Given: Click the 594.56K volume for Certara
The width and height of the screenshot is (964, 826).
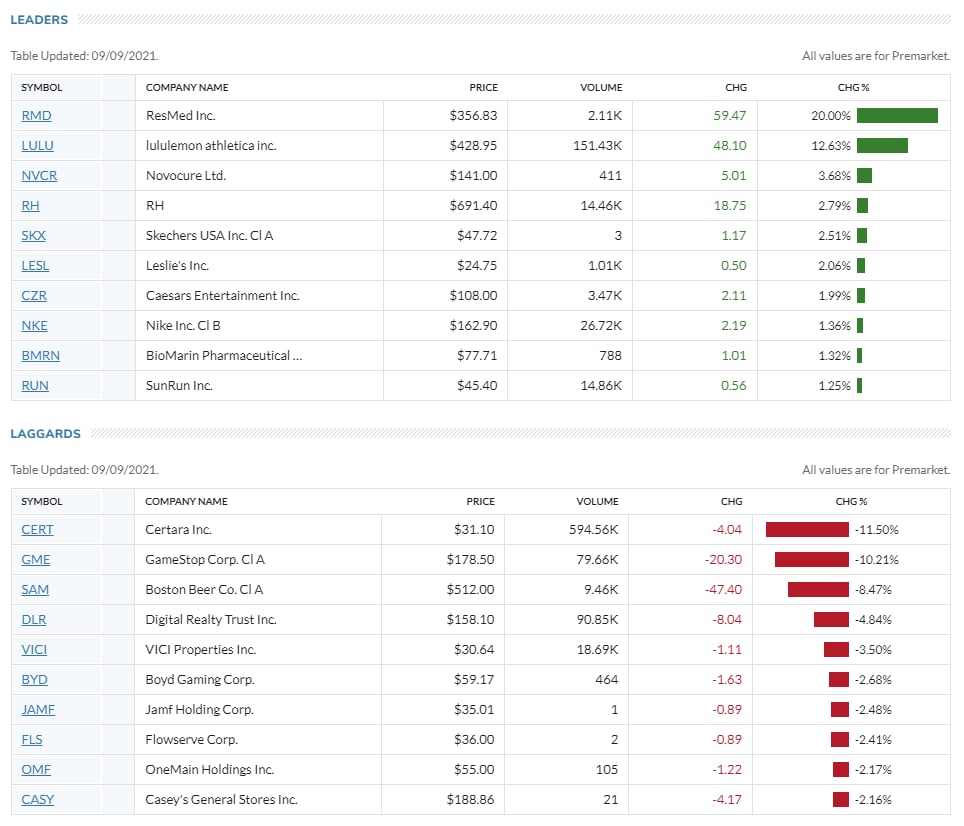Looking at the screenshot, I should tap(593, 530).
